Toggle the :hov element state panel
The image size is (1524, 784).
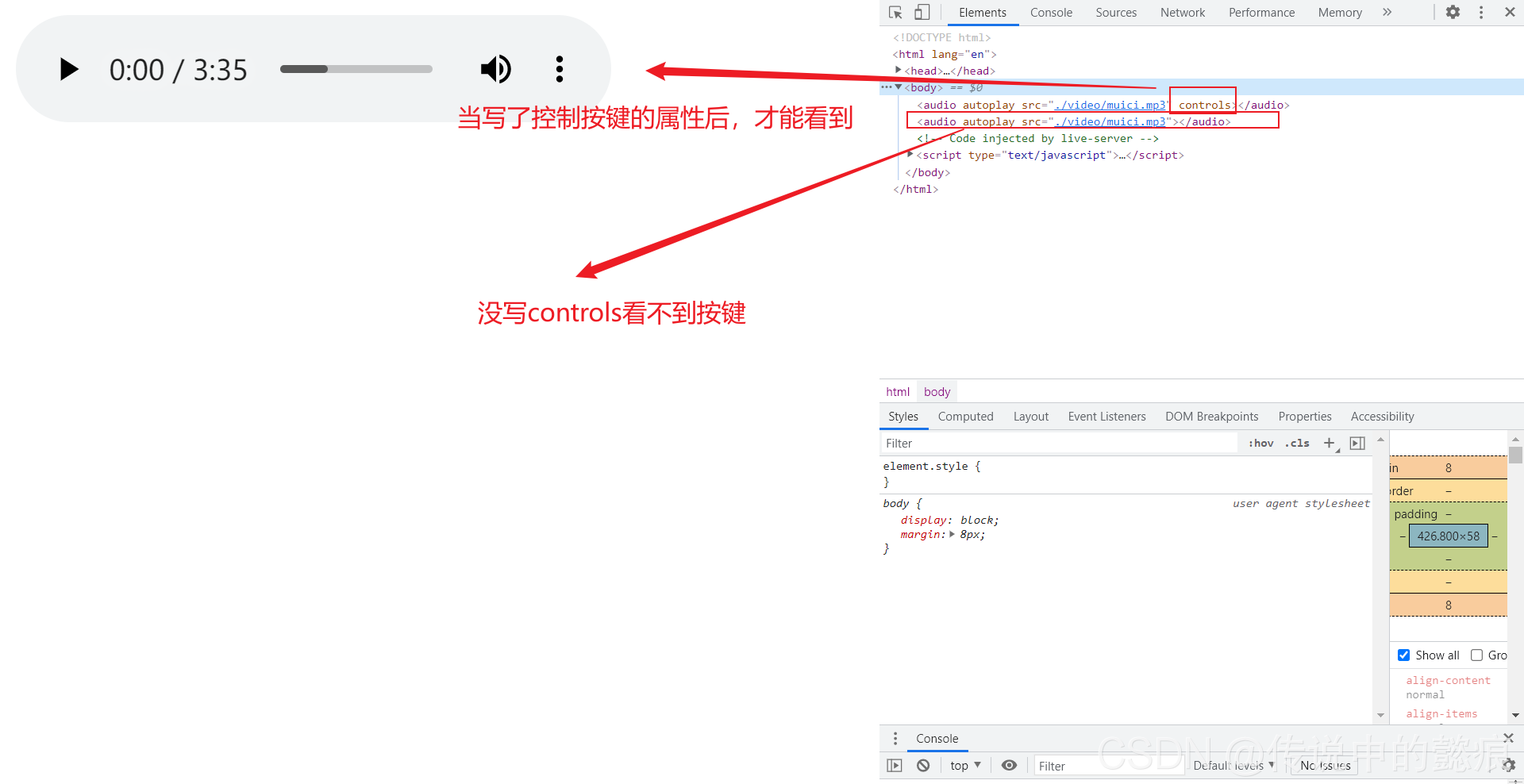1260,444
